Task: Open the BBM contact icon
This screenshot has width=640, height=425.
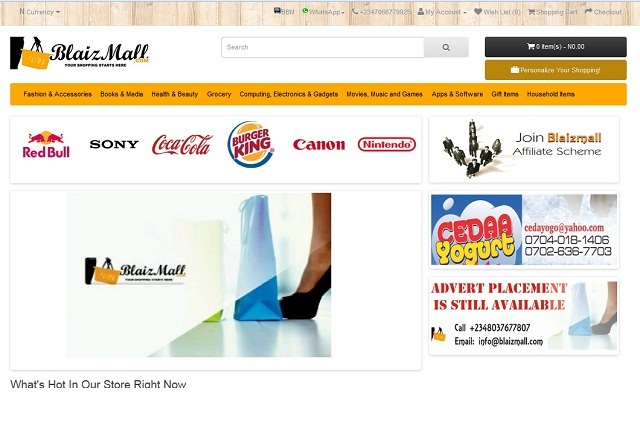Action: click(277, 11)
